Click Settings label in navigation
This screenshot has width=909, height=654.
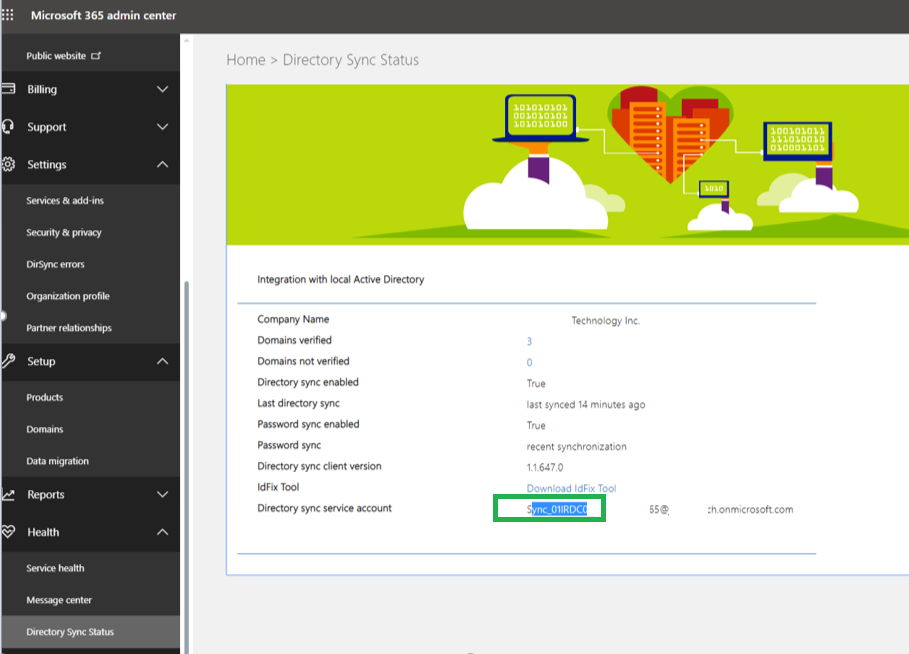[46, 165]
